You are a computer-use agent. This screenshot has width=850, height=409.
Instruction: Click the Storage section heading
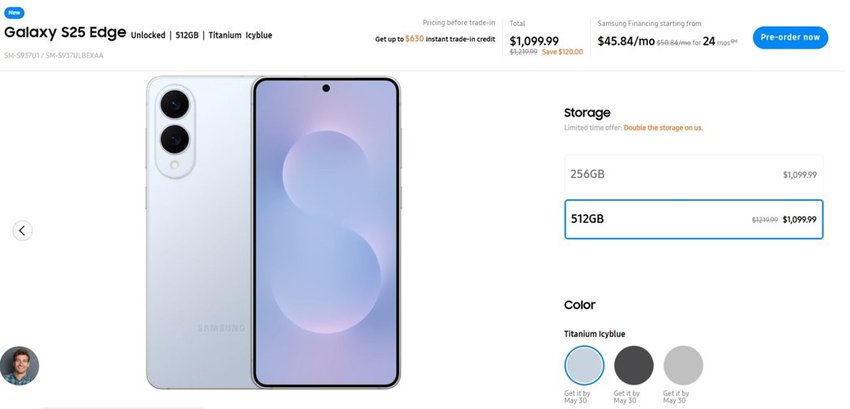[587, 113]
